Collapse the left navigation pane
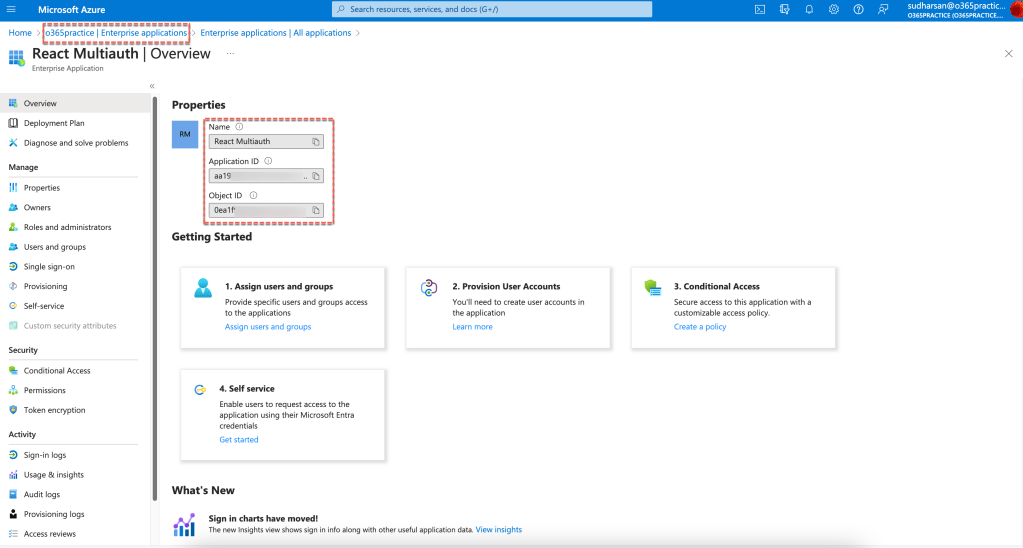Viewport: 1023px width, 548px height. 152,86
